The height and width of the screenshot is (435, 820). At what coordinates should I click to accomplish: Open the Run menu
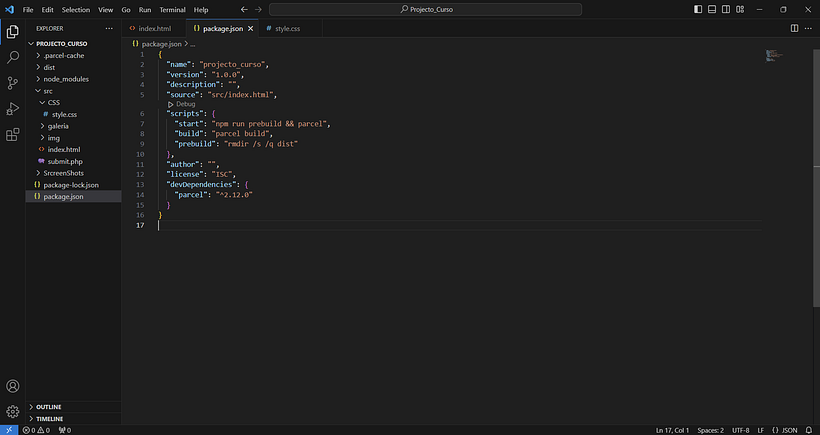coord(145,9)
